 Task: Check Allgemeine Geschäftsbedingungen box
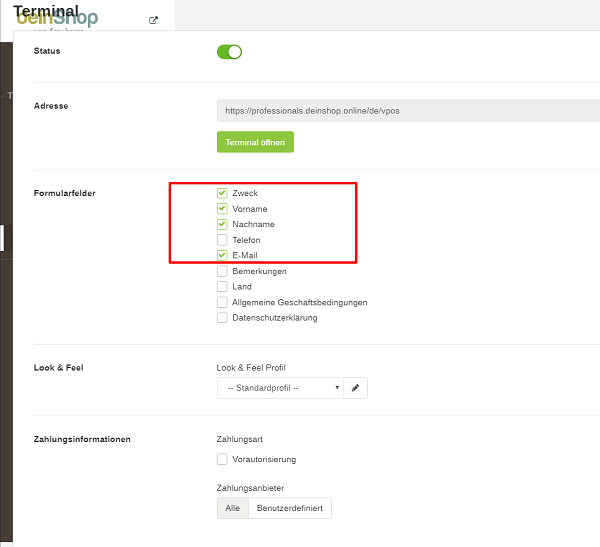222,302
